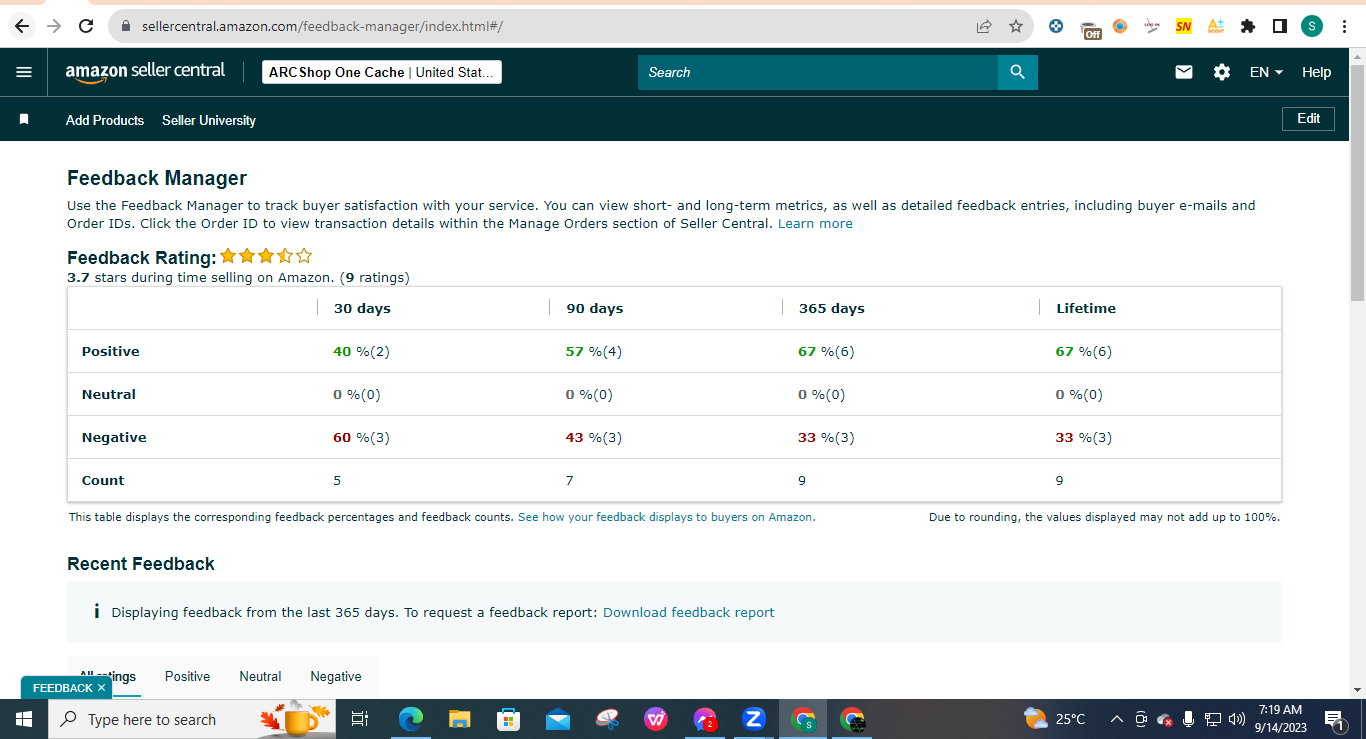Click the 90 days positive value 57 %(4)

(594, 351)
